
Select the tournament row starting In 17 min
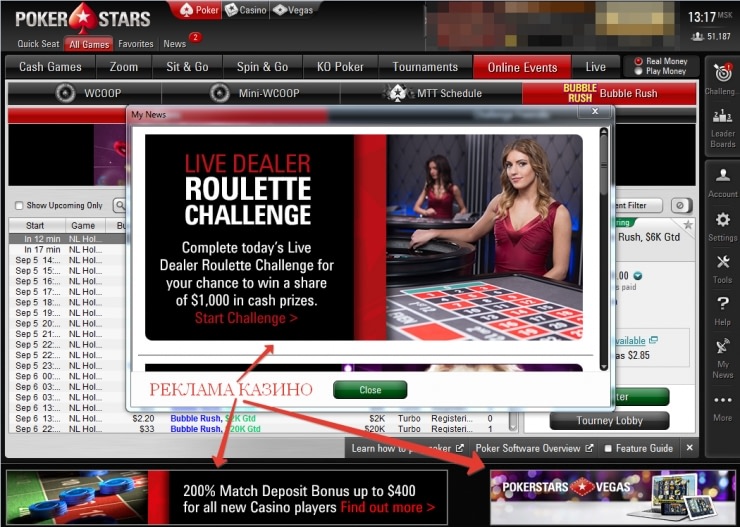(67, 250)
